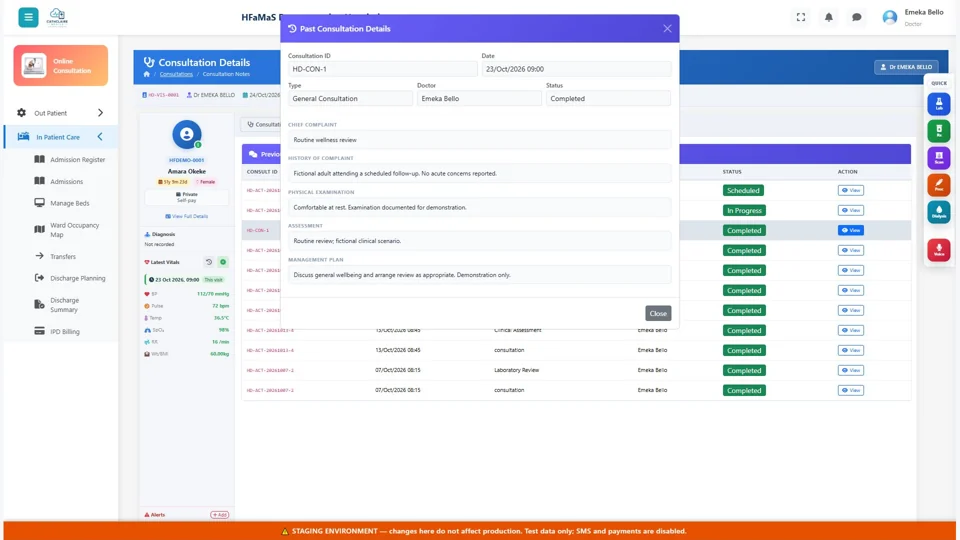
Task: View the In Progress consultation row
Action: tap(850, 210)
